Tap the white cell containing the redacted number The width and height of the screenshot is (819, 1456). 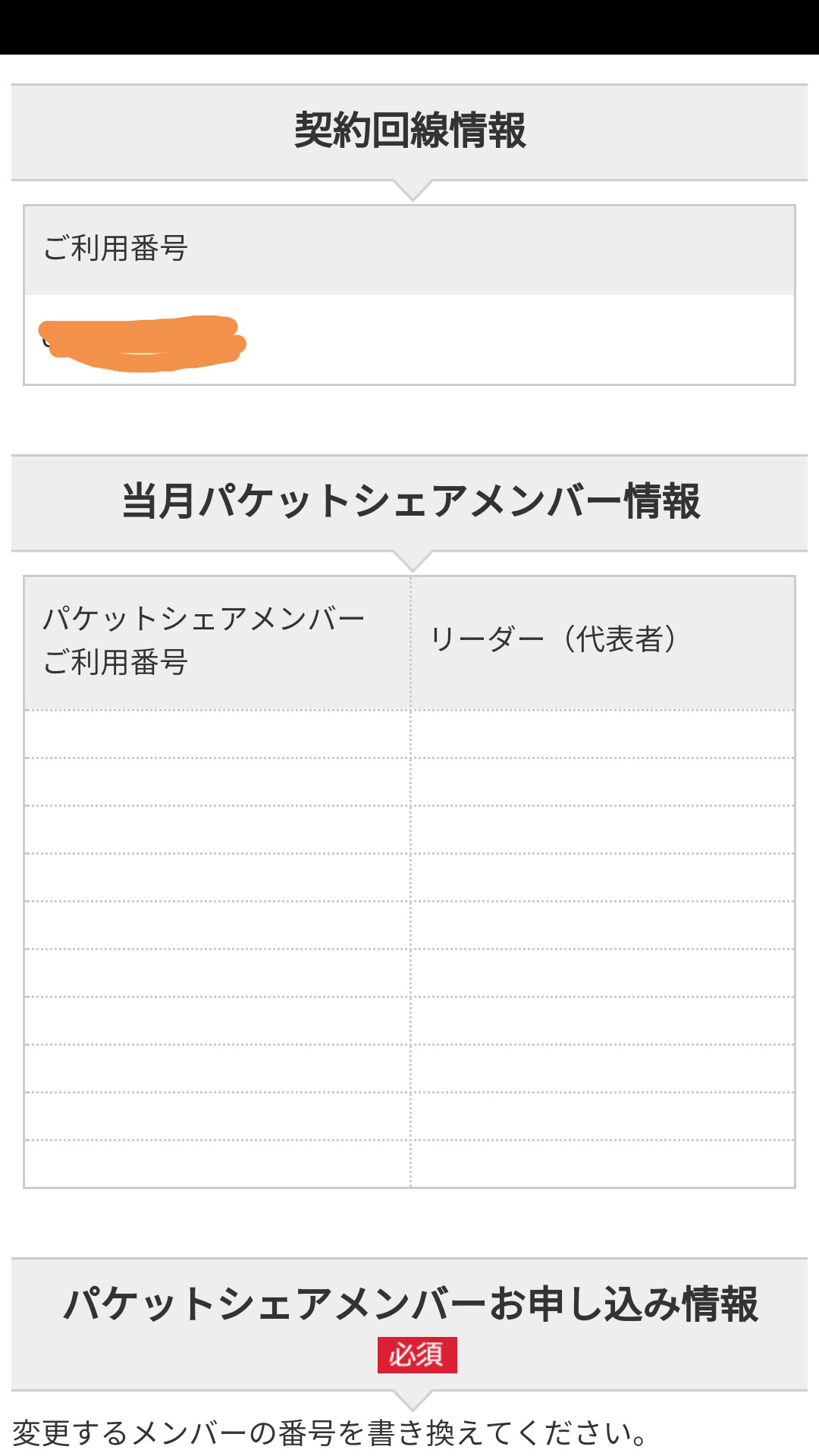click(x=516, y=340)
